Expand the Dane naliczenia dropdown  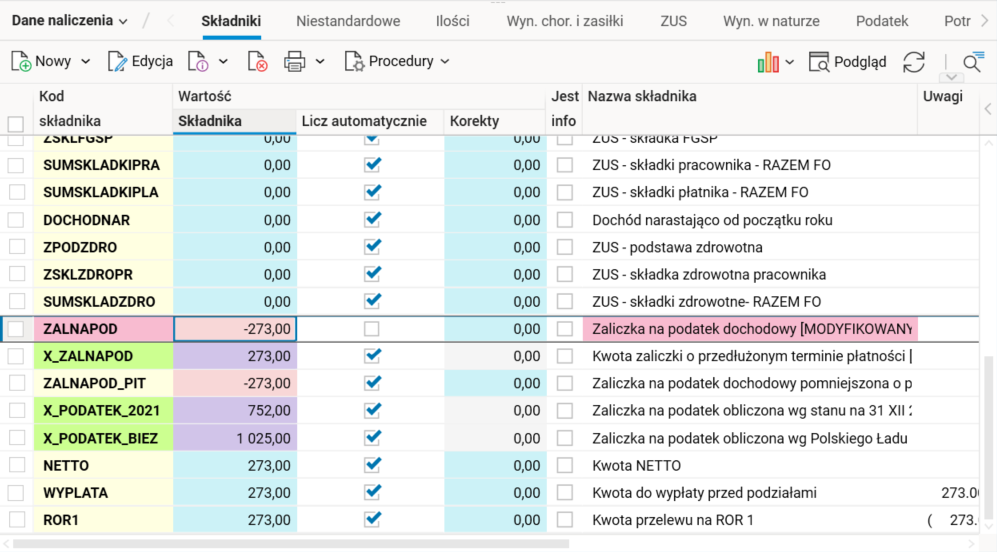[x=69, y=20]
